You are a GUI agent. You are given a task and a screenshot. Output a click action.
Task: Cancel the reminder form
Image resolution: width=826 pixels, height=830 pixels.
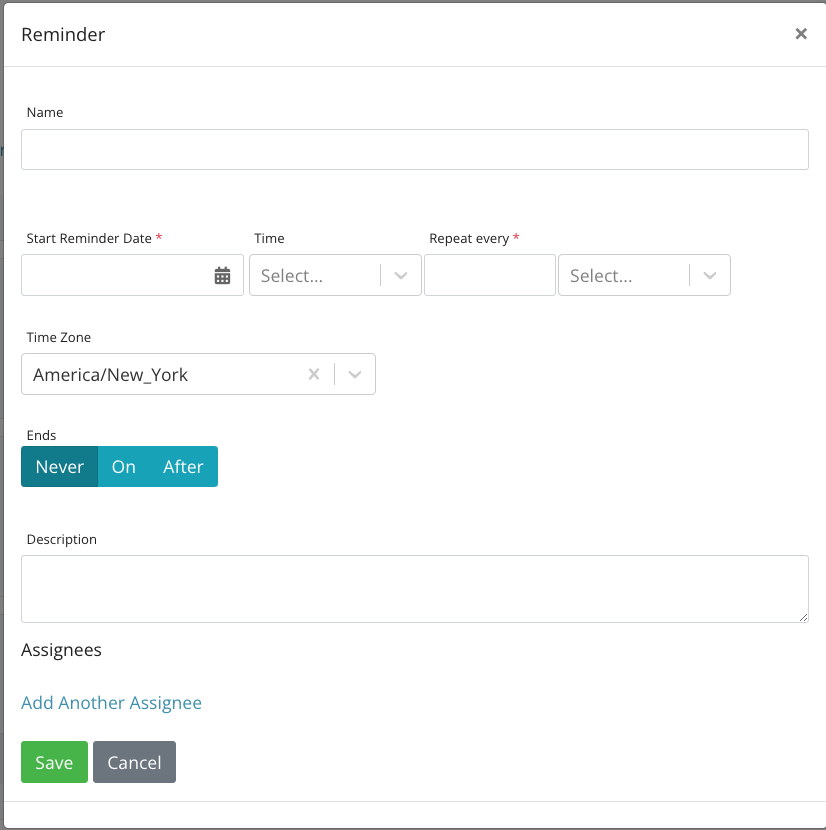[134, 762]
